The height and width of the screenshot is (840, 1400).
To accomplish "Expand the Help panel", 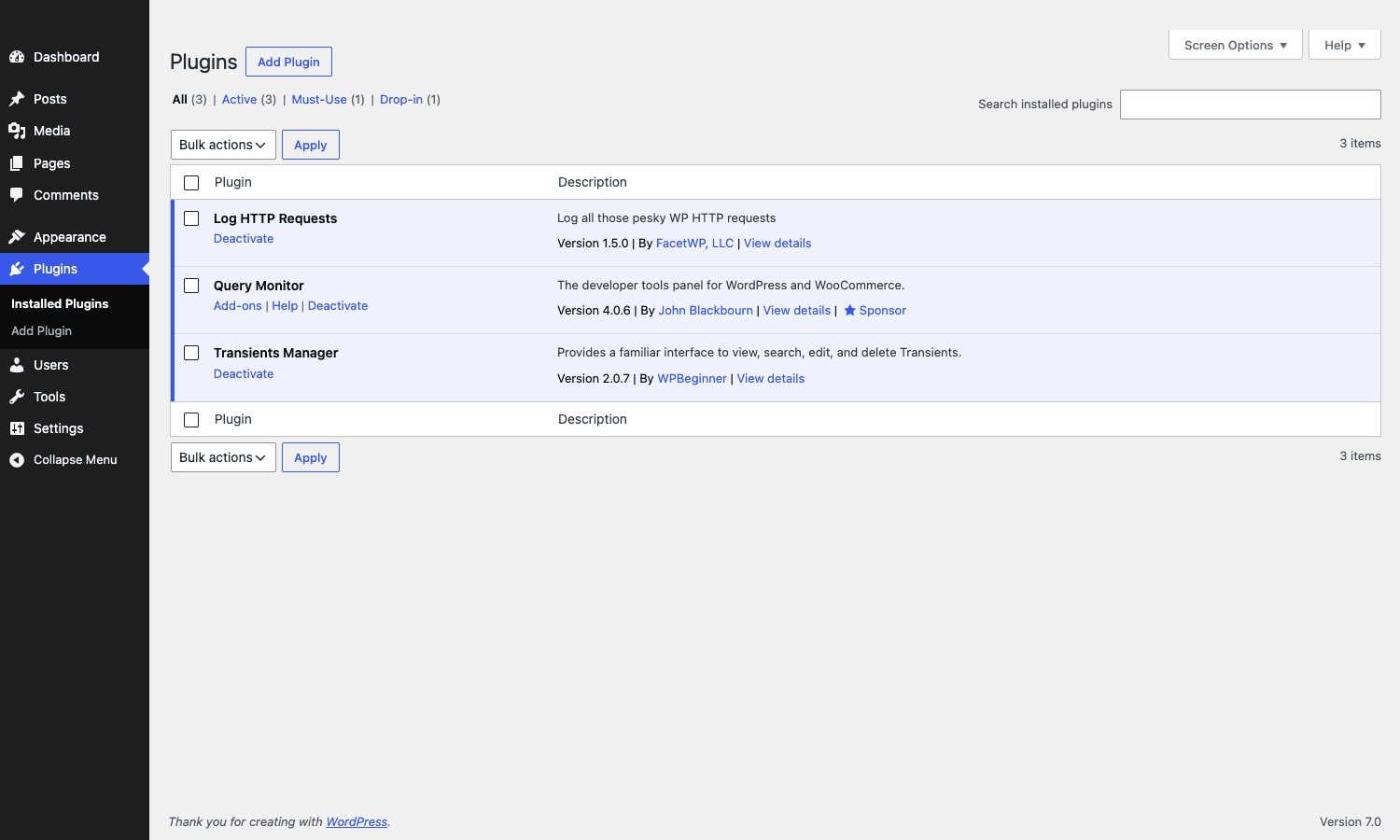I will tap(1344, 45).
